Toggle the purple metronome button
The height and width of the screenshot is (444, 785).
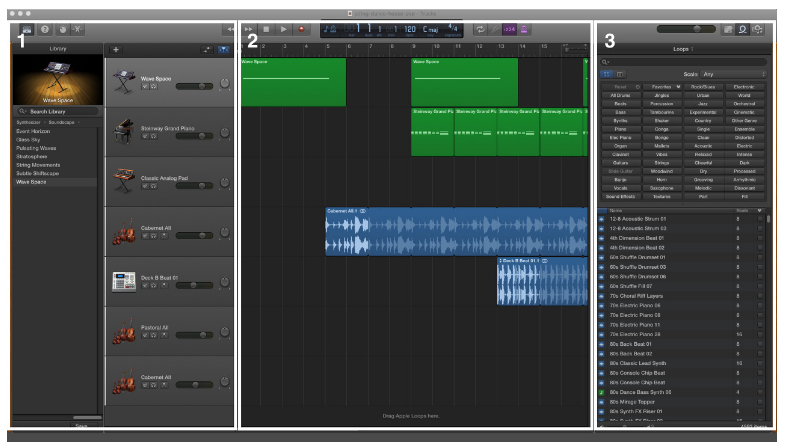coord(524,30)
